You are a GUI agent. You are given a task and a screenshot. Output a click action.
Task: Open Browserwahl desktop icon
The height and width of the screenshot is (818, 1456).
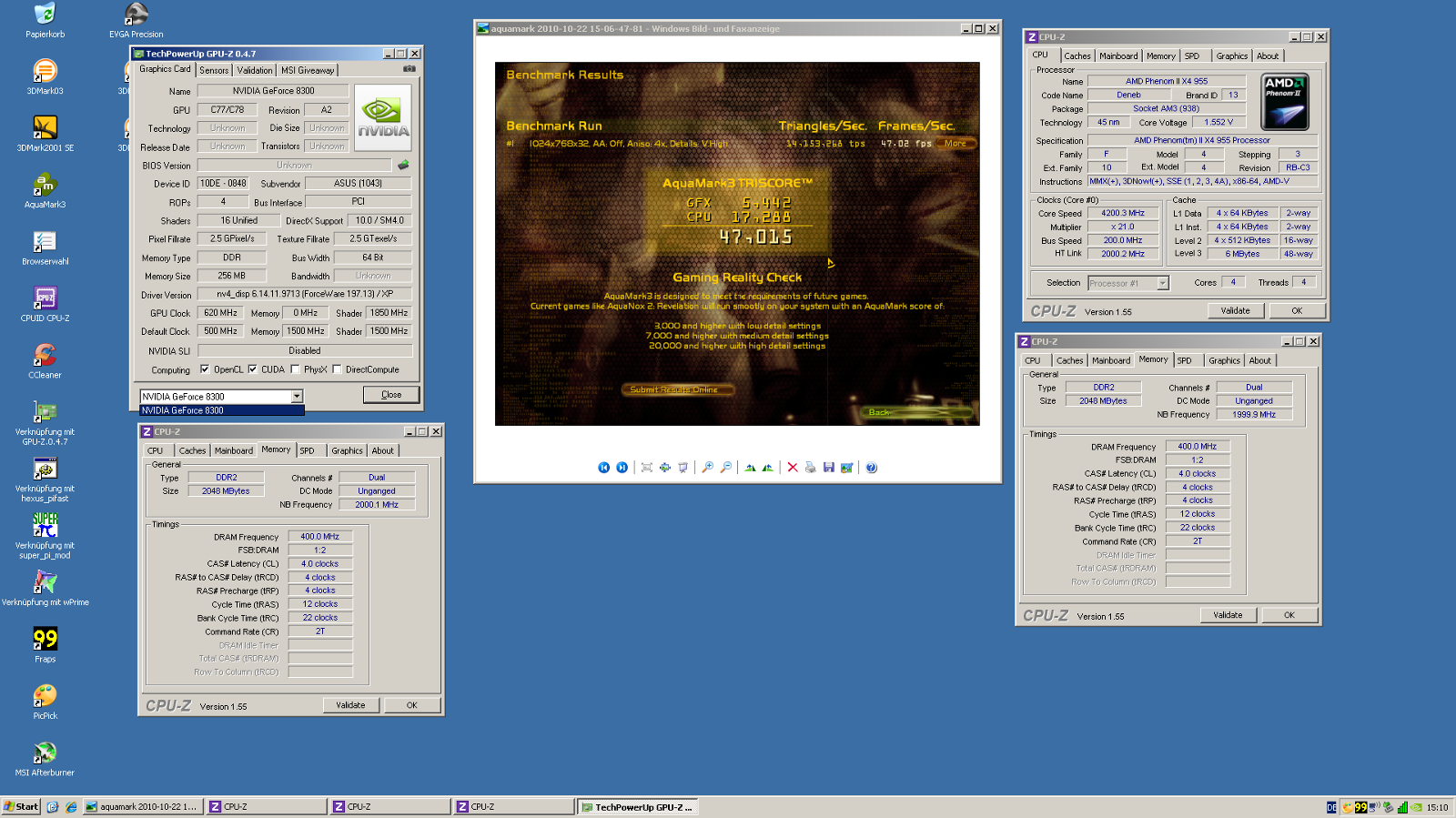tap(45, 247)
